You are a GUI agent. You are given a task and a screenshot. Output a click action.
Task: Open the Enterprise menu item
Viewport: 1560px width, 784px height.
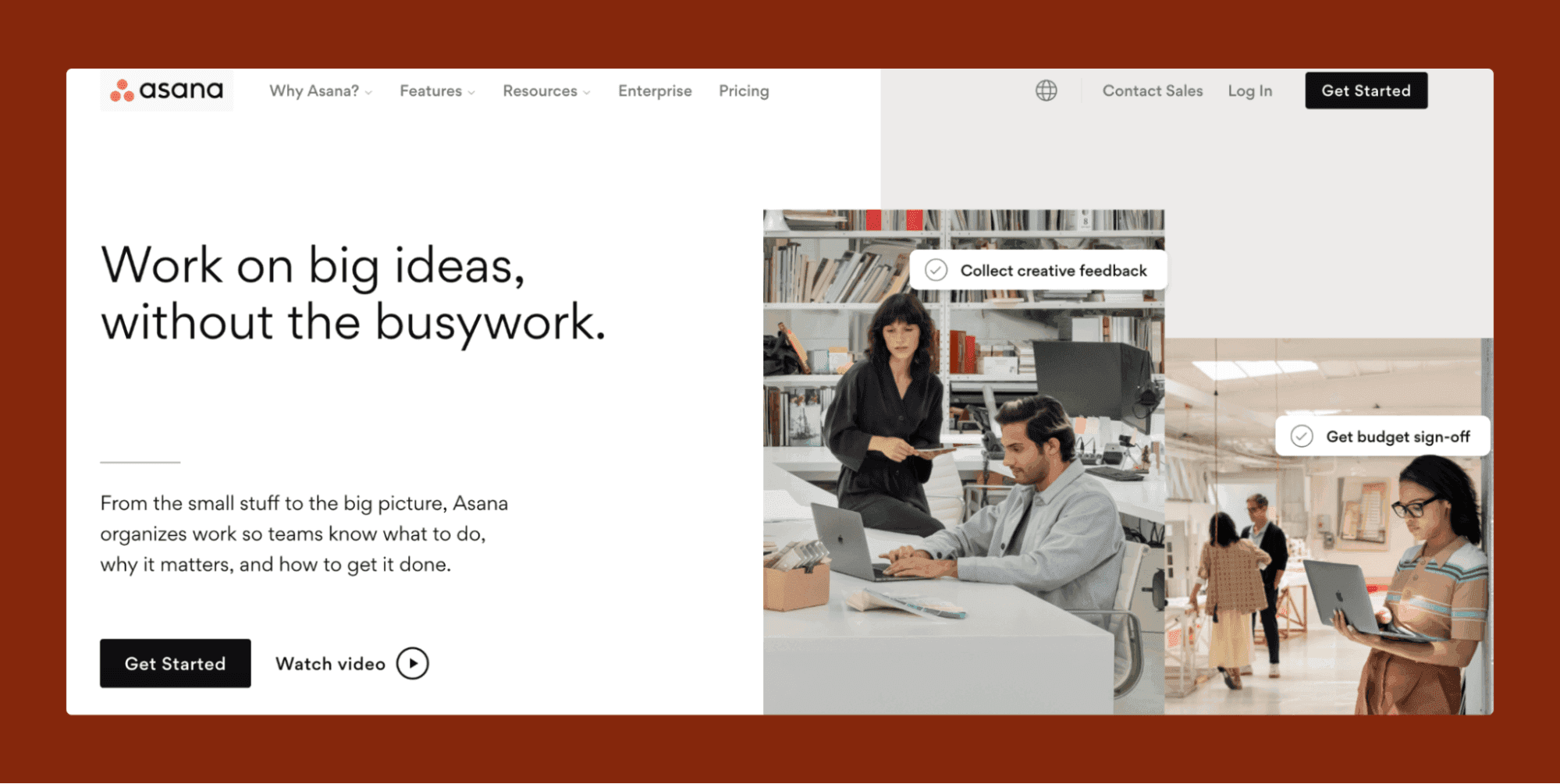coord(655,91)
